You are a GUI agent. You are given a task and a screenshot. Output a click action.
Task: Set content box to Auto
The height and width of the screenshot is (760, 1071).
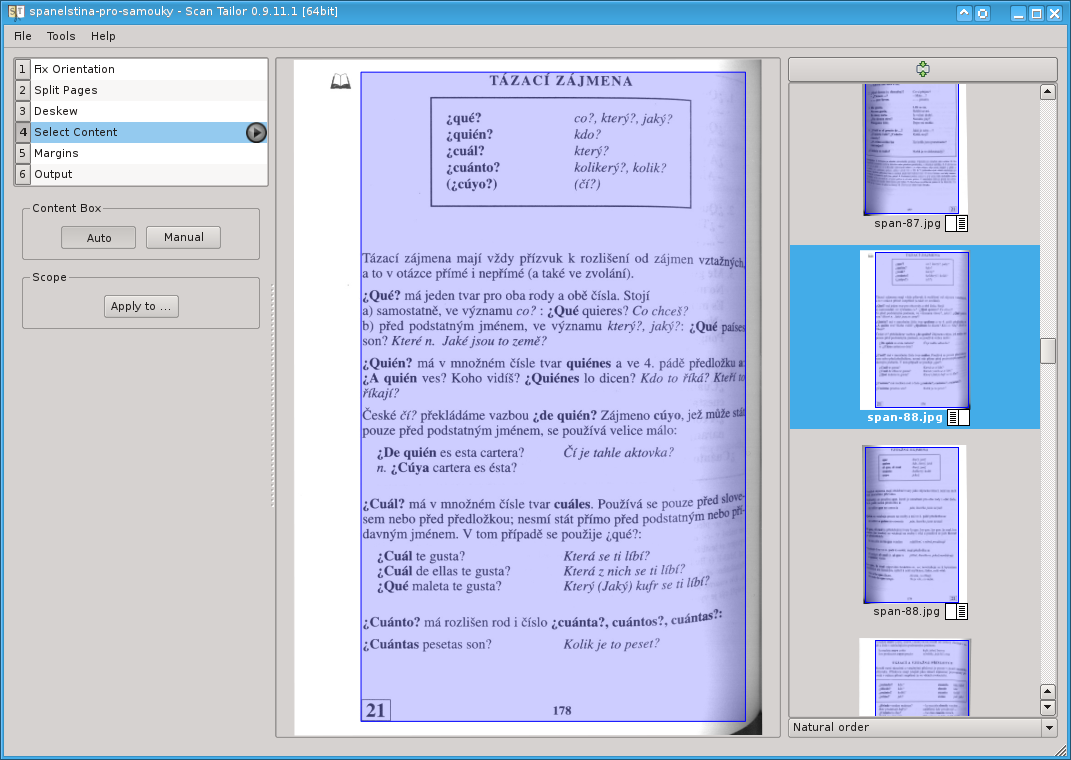[98, 238]
